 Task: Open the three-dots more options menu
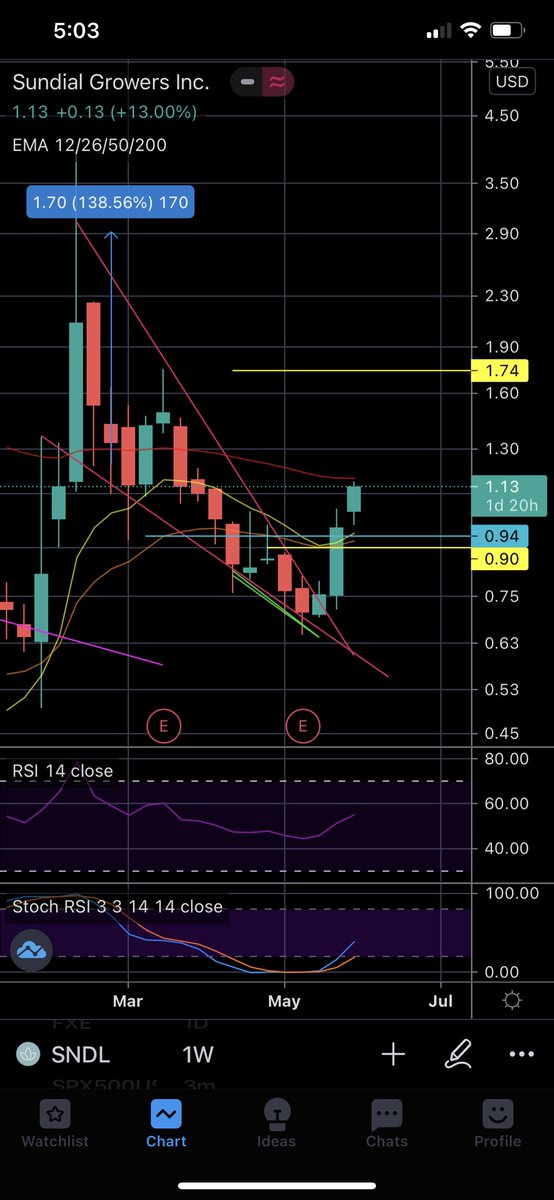click(x=522, y=1054)
